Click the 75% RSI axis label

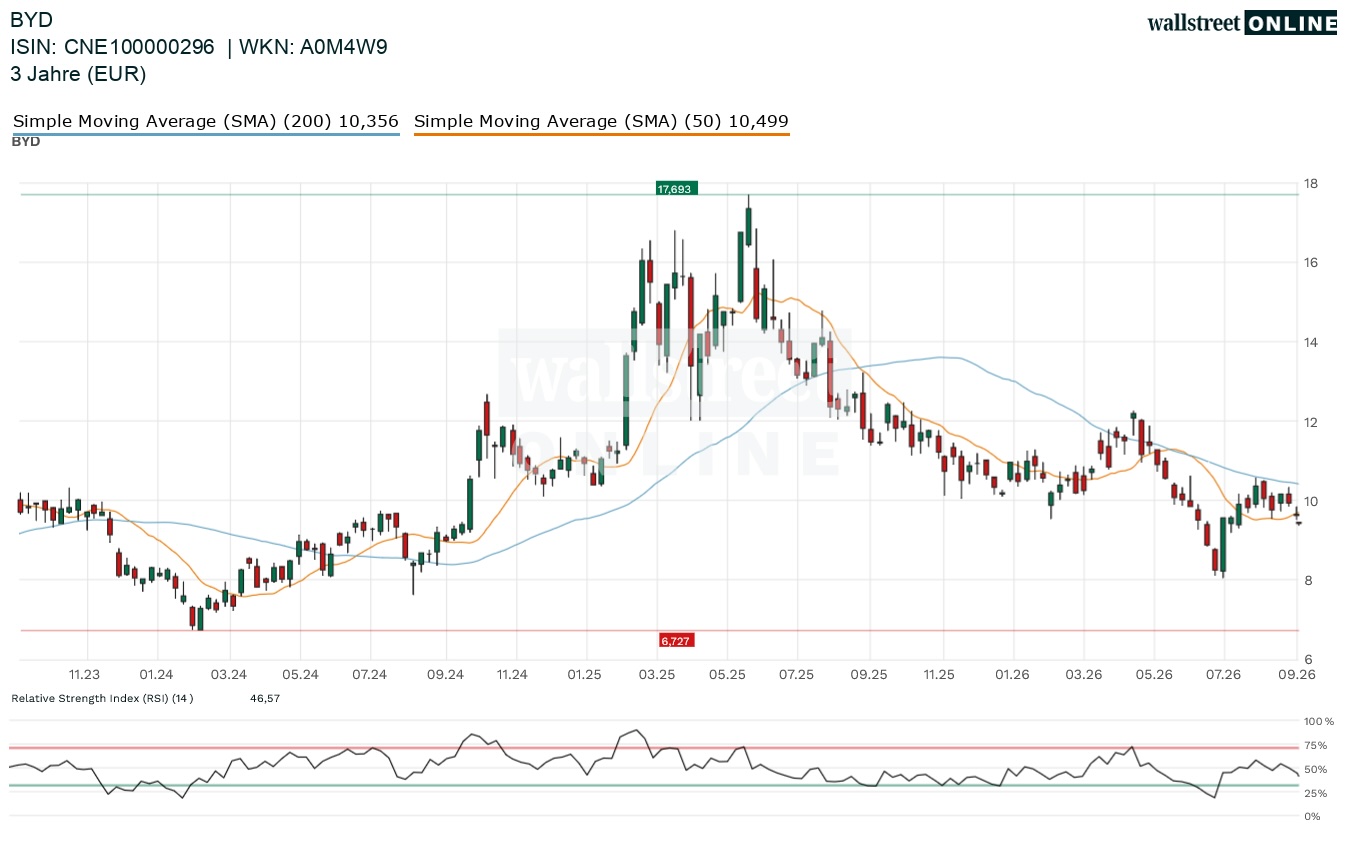[x=1315, y=745]
